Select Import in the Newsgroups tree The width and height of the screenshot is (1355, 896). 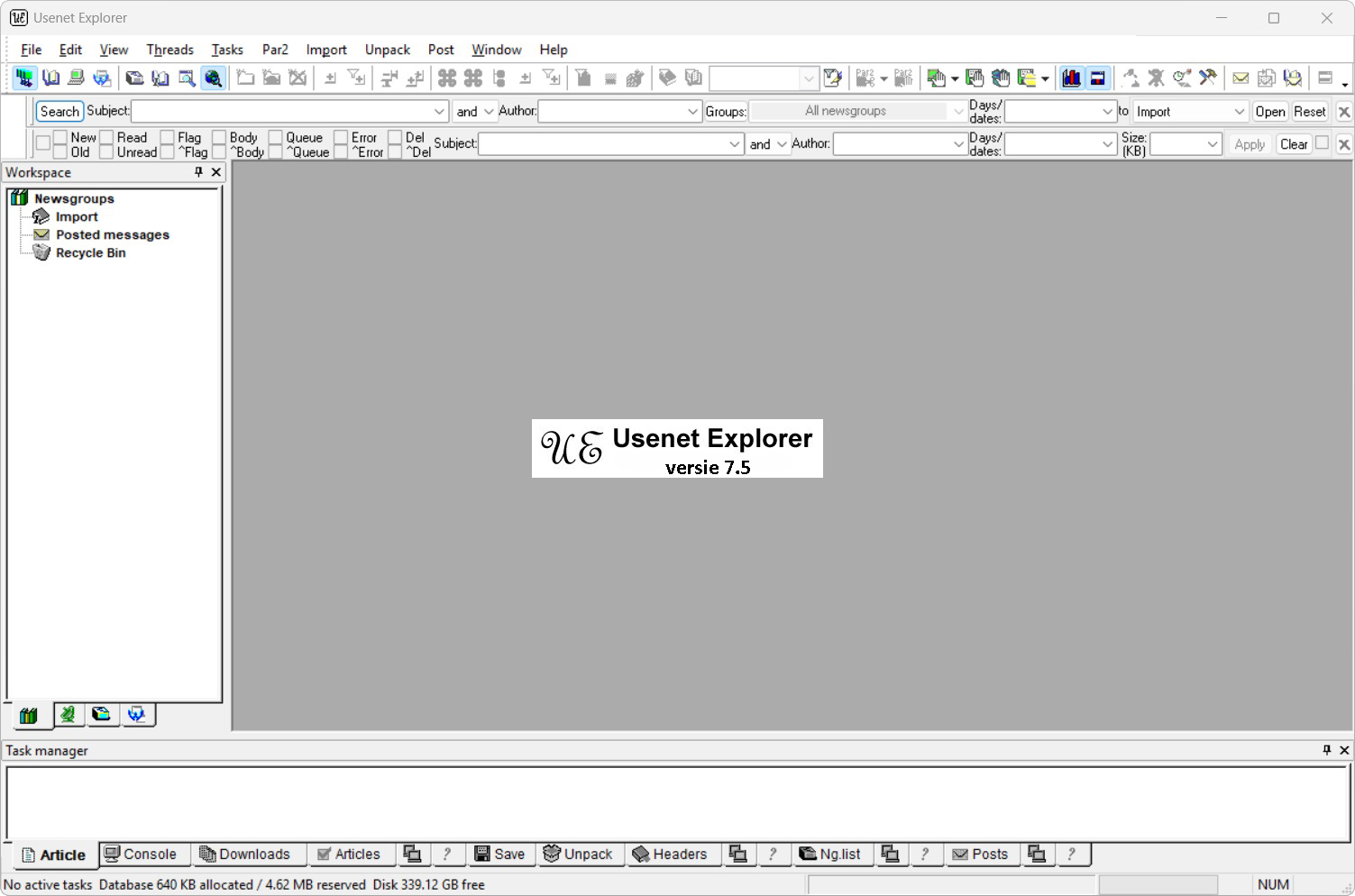click(x=77, y=217)
